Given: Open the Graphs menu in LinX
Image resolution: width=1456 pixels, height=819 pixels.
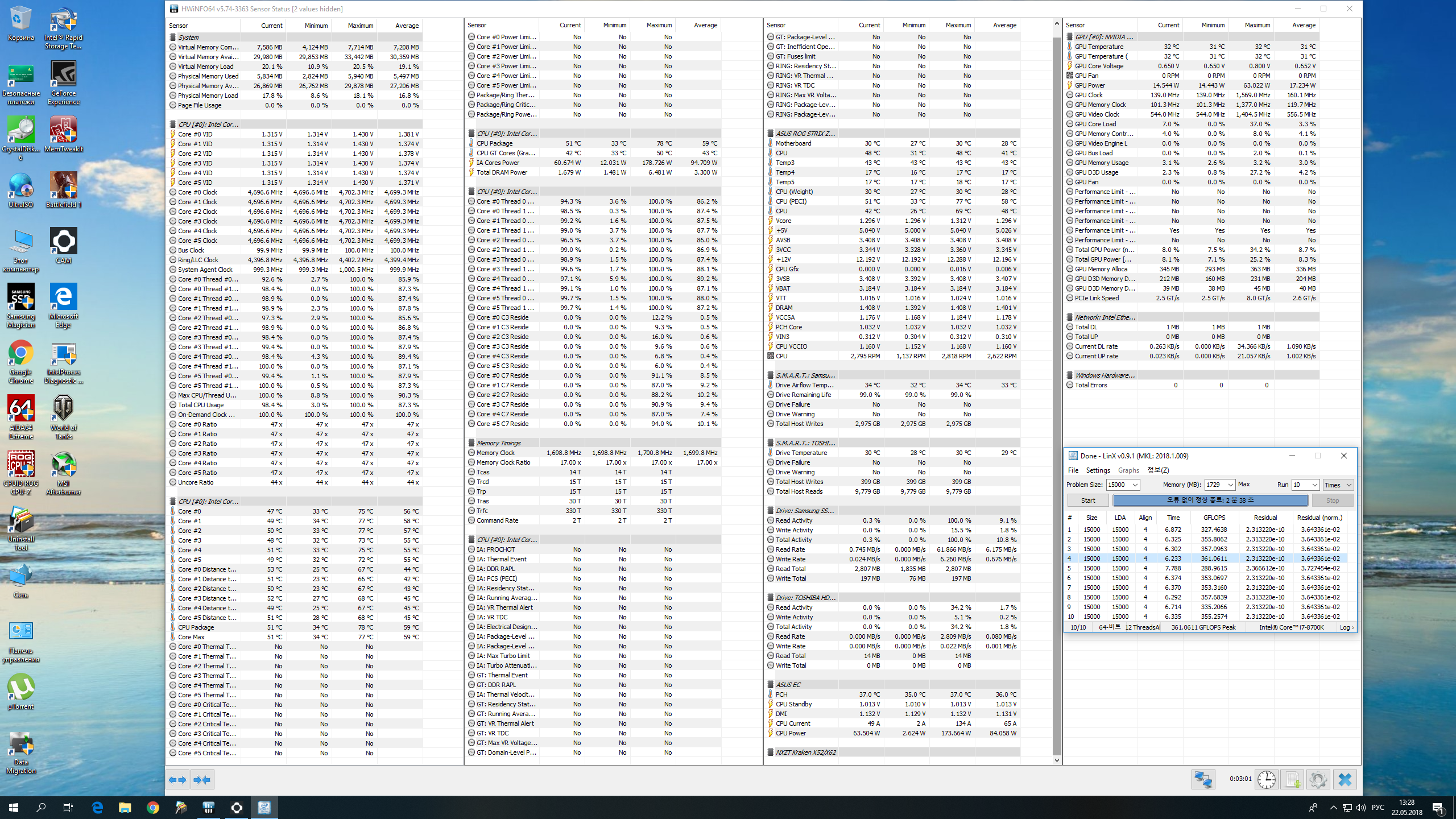Looking at the screenshot, I should pyautogui.click(x=1128, y=470).
